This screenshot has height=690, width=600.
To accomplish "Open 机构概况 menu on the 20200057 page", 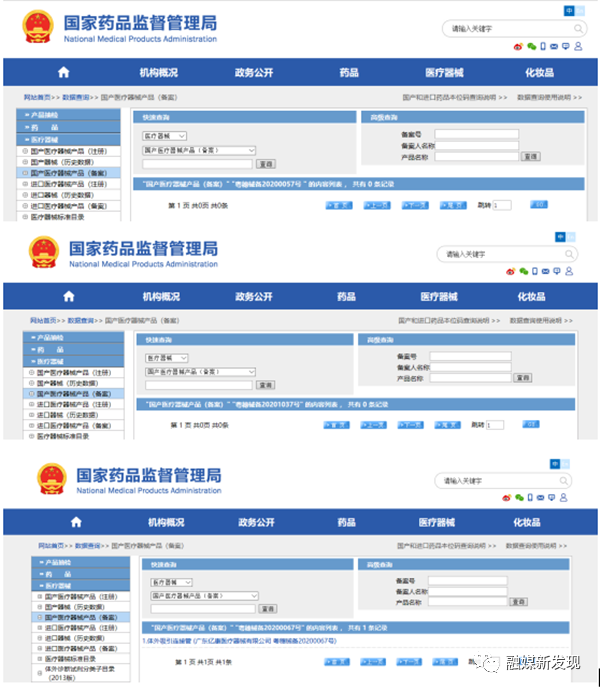I will (159, 73).
